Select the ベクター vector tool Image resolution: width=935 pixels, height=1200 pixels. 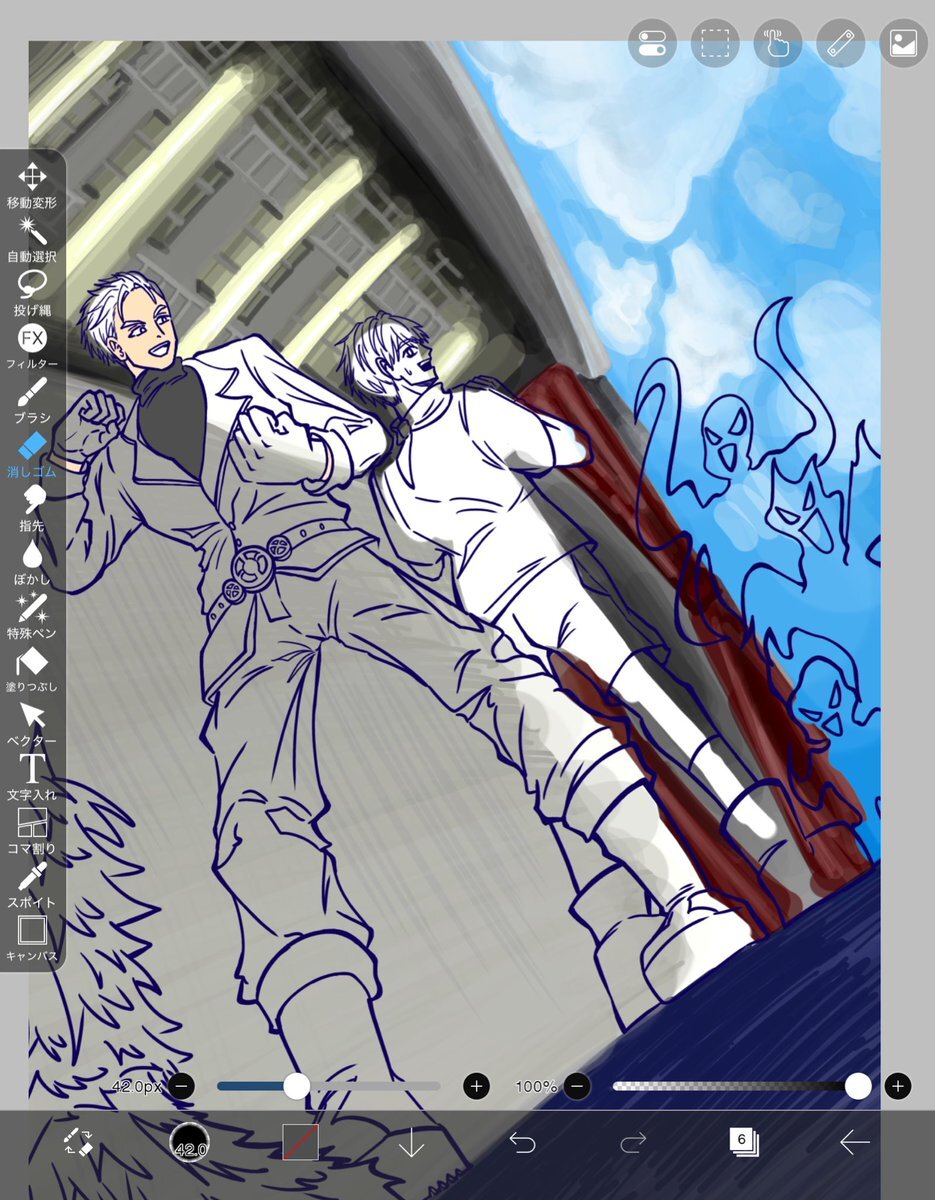[32, 724]
